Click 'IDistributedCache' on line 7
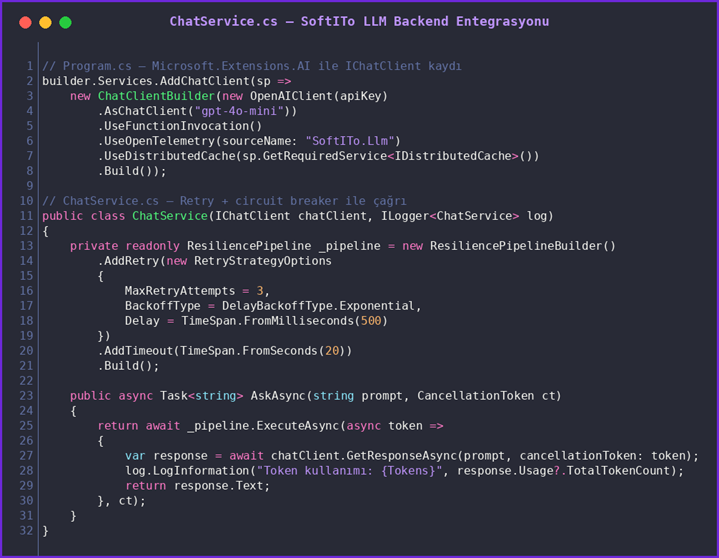This screenshot has width=719, height=558. [x=453, y=156]
